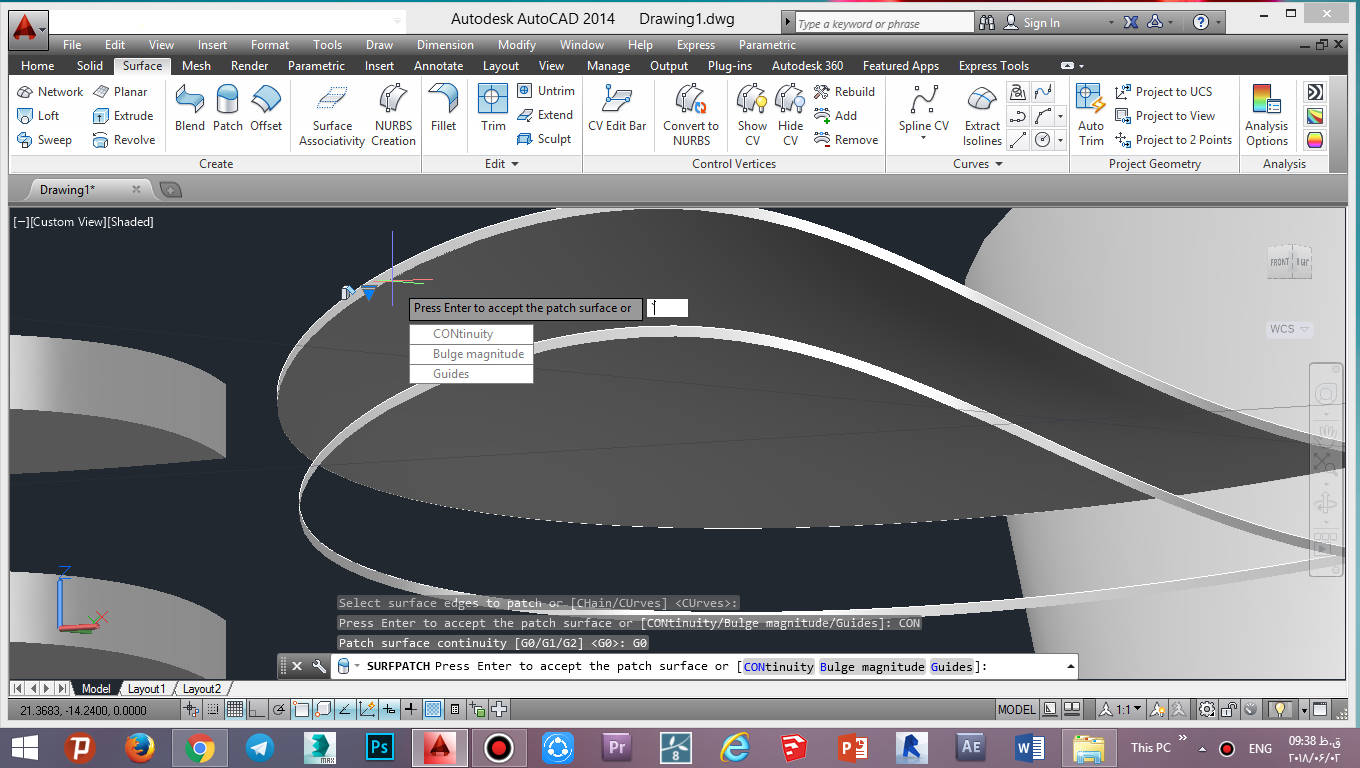The image size is (1360, 768).
Task: Toggle Auto Trim for projections
Action: tap(1091, 115)
